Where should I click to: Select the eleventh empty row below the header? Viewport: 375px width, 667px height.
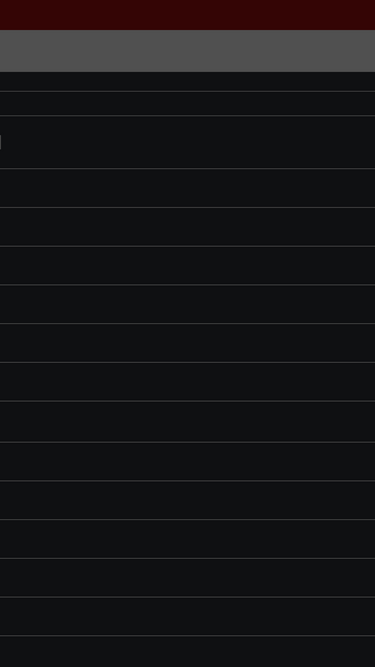point(188,462)
